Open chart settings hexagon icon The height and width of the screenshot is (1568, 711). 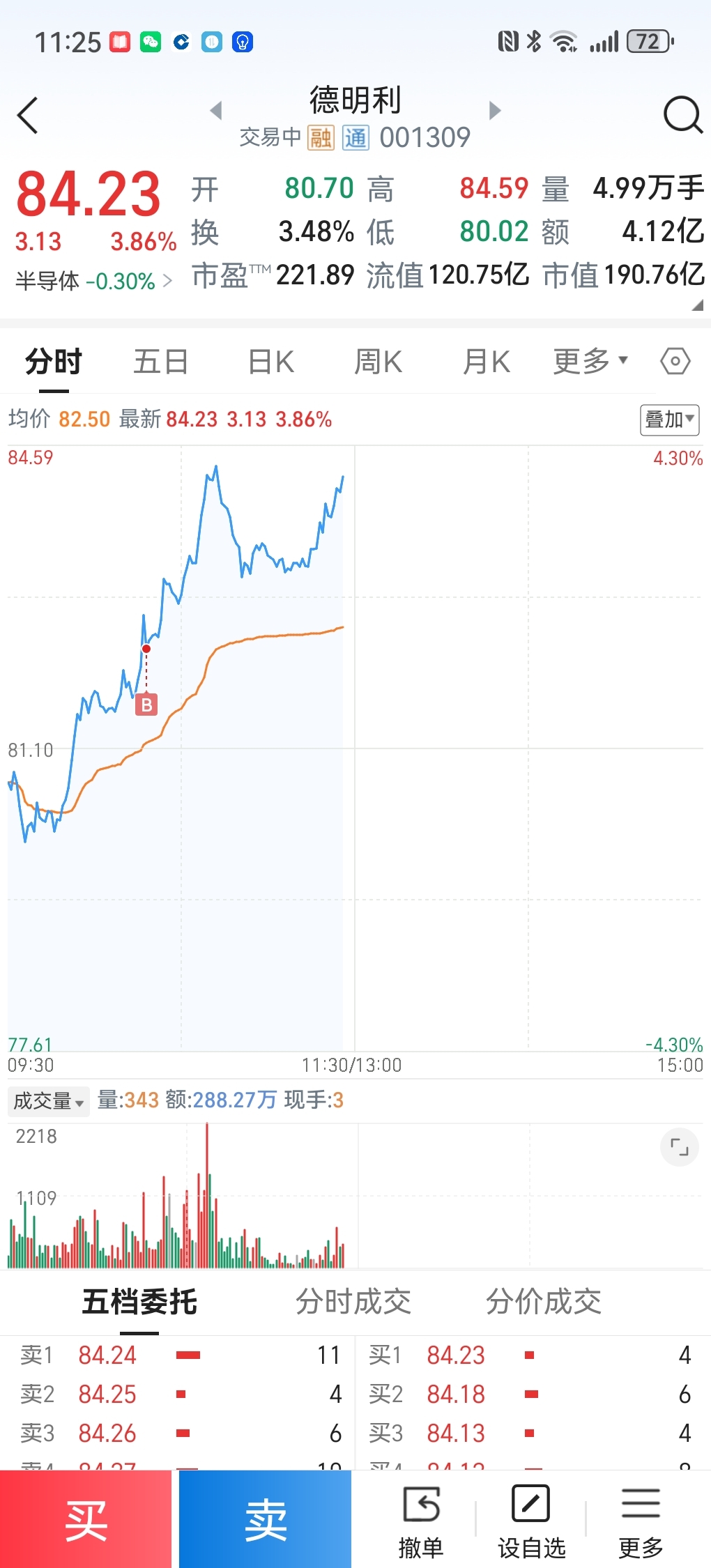(x=675, y=361)
